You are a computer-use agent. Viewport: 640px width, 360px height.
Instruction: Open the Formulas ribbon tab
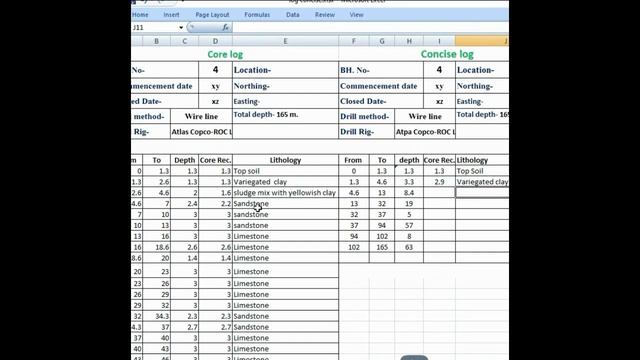257,15
